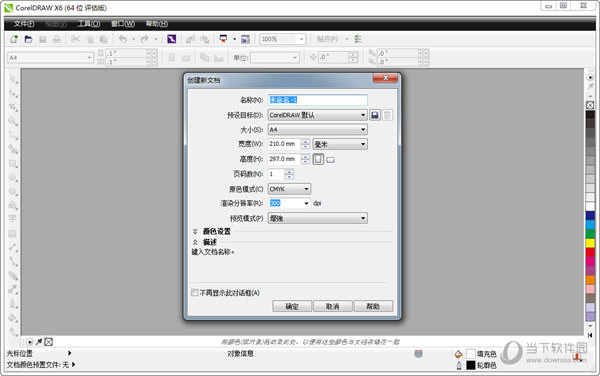
Task: Click the width 210.0 mm field
Action: (285, 144)
